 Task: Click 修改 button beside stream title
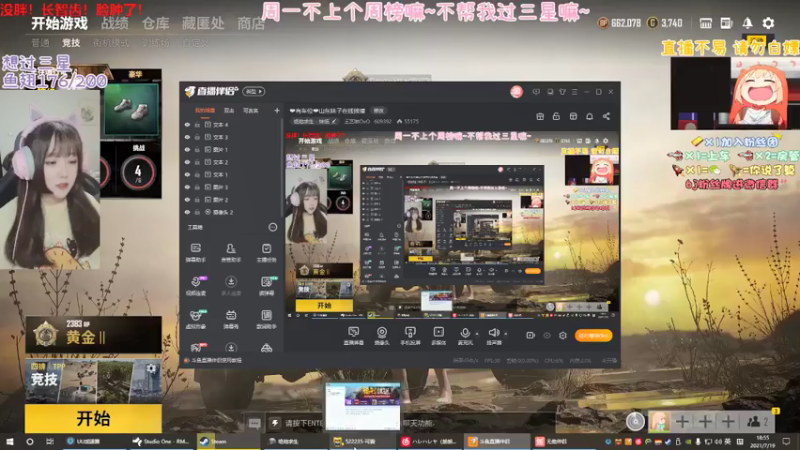click(379, 111)
